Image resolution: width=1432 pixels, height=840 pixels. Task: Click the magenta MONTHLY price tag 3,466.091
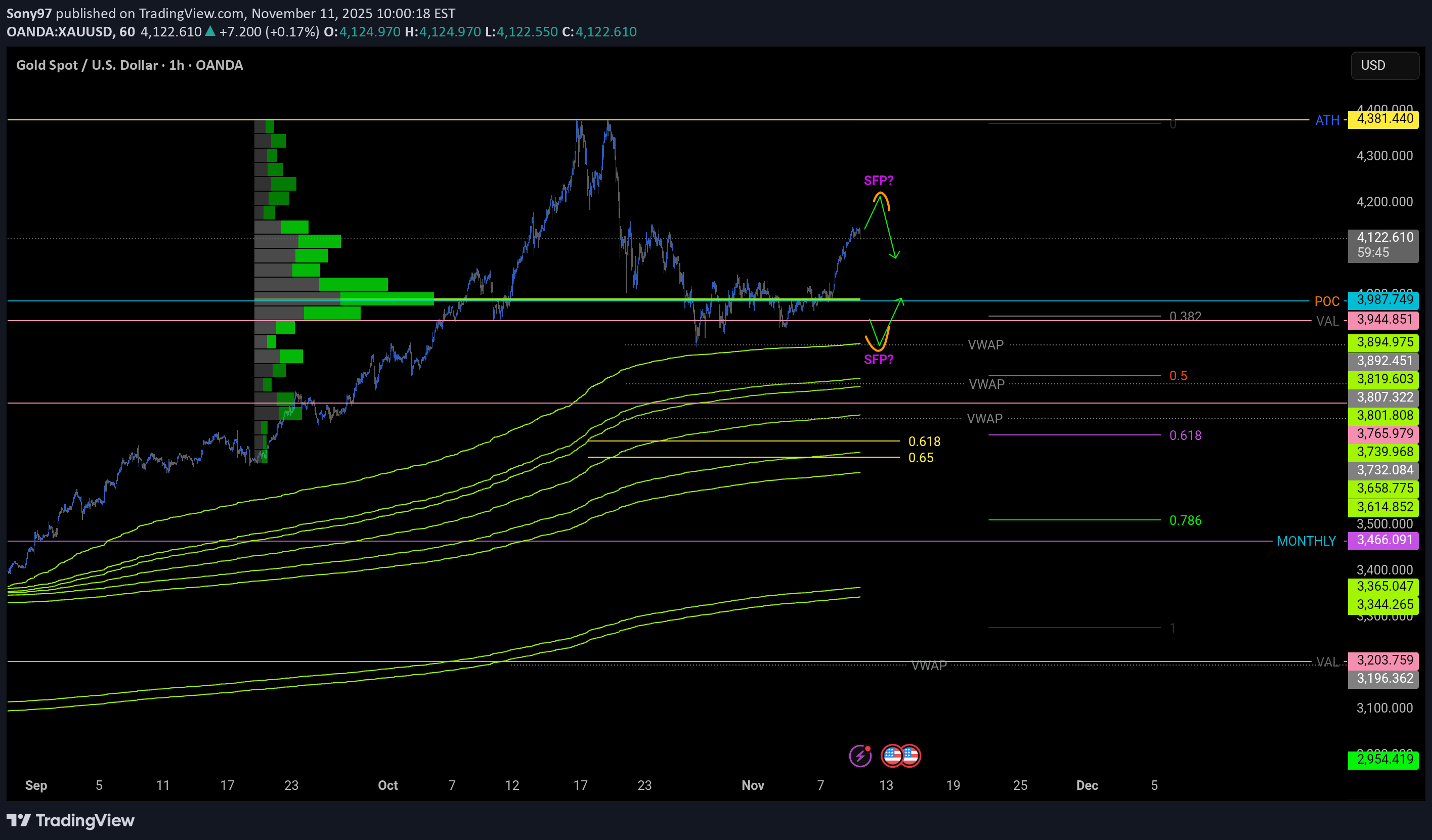tap(1384, 540)
